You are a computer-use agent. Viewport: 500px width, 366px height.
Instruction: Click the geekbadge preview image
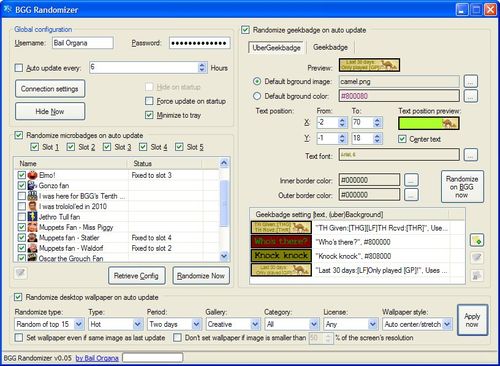[x=369, y=65]
